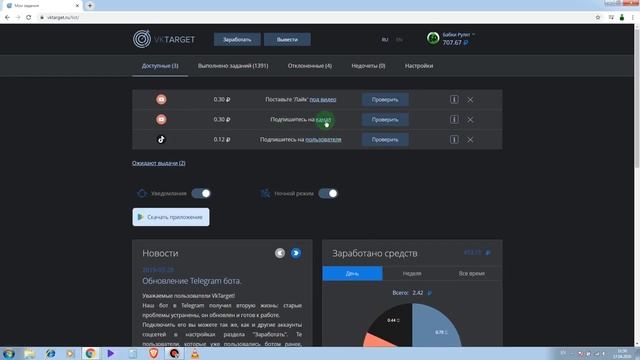The height and width of the screenshot is (360, 640).
Task: Switch site language to EN
Action: [399, 40]
